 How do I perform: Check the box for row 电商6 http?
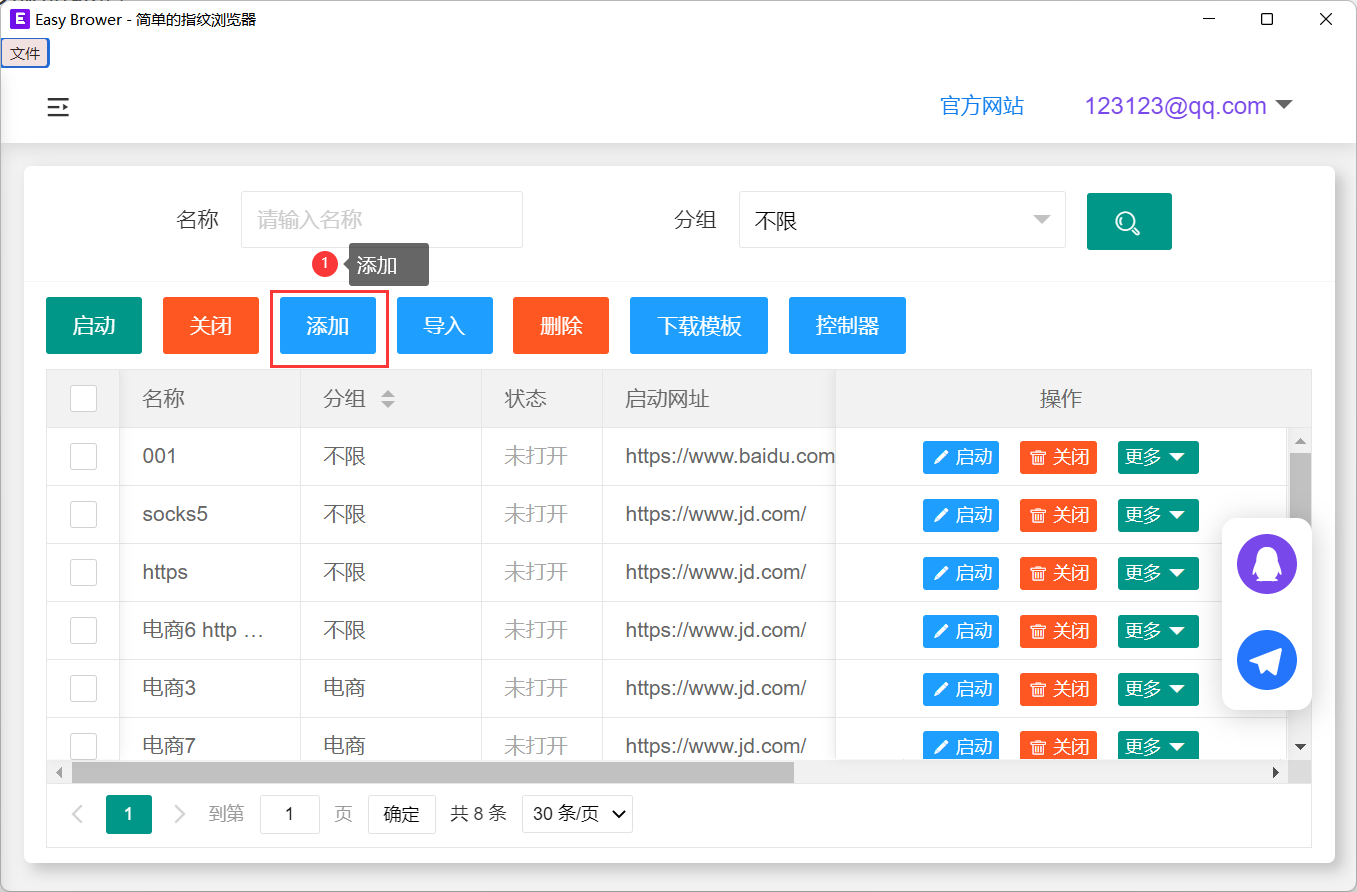(x=83, y=630)
